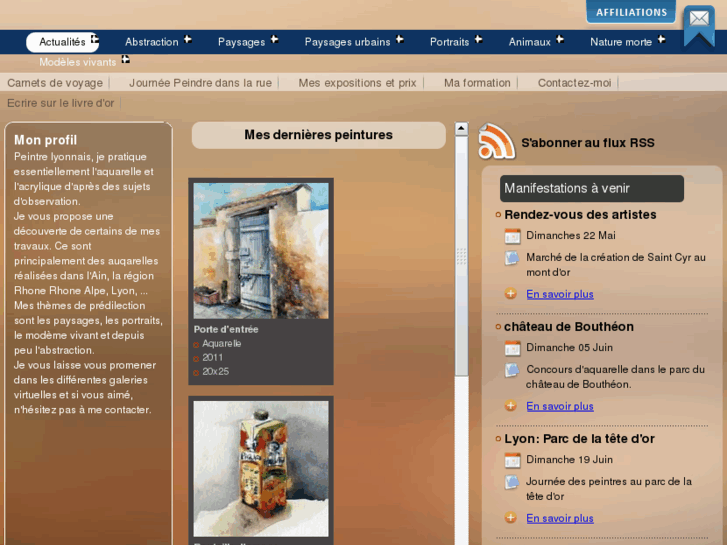Expand the Paysages submenu plus
Image resolution: width=727 pixels, height=545 pixels.
click(x=274, y=39)
